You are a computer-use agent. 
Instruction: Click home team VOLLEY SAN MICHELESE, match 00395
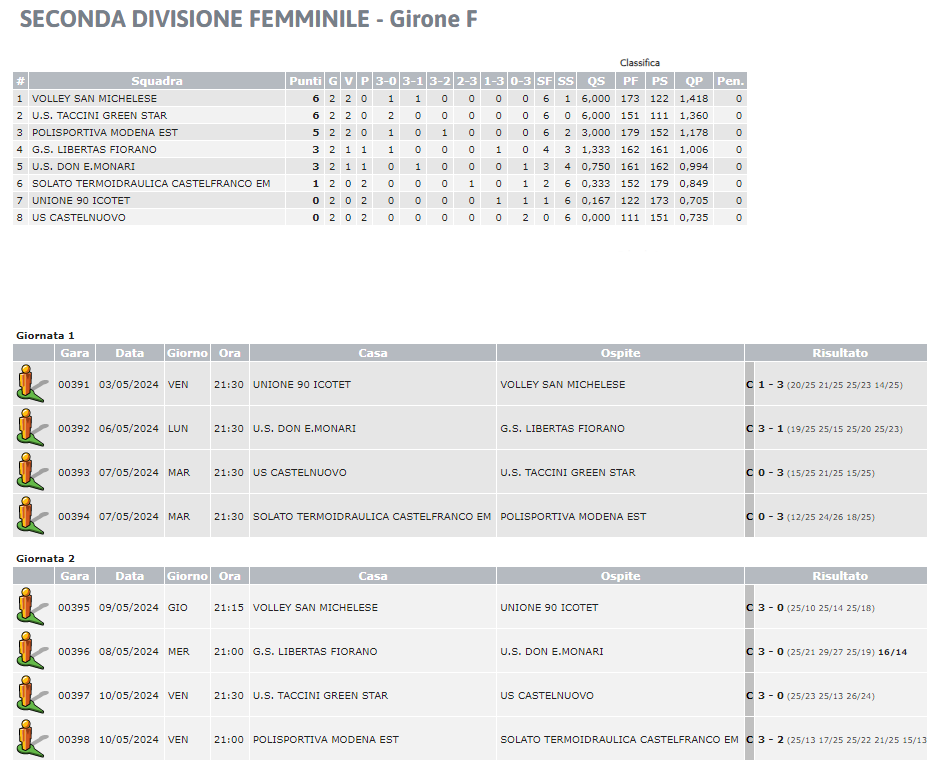315,607
